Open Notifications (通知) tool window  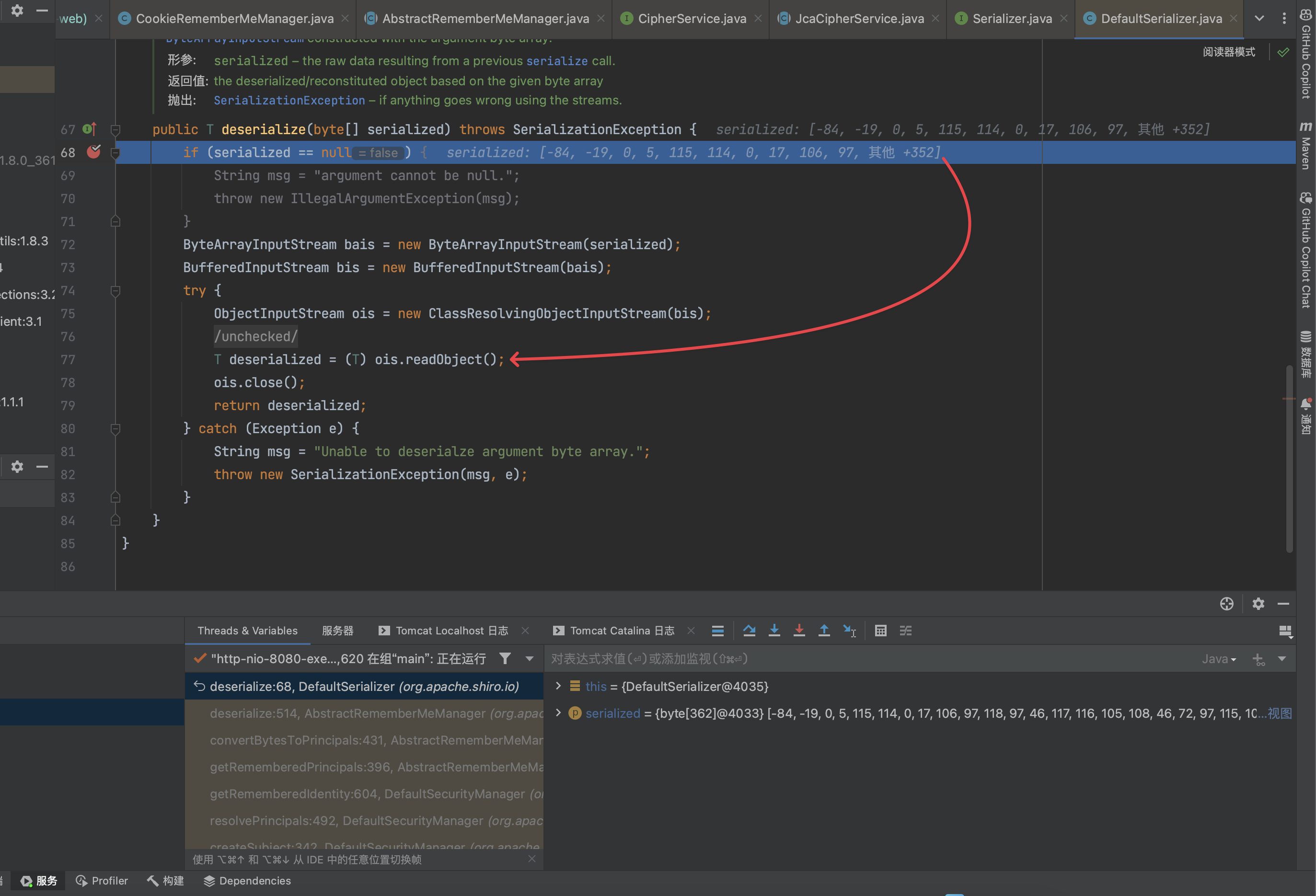[1306, 416]
